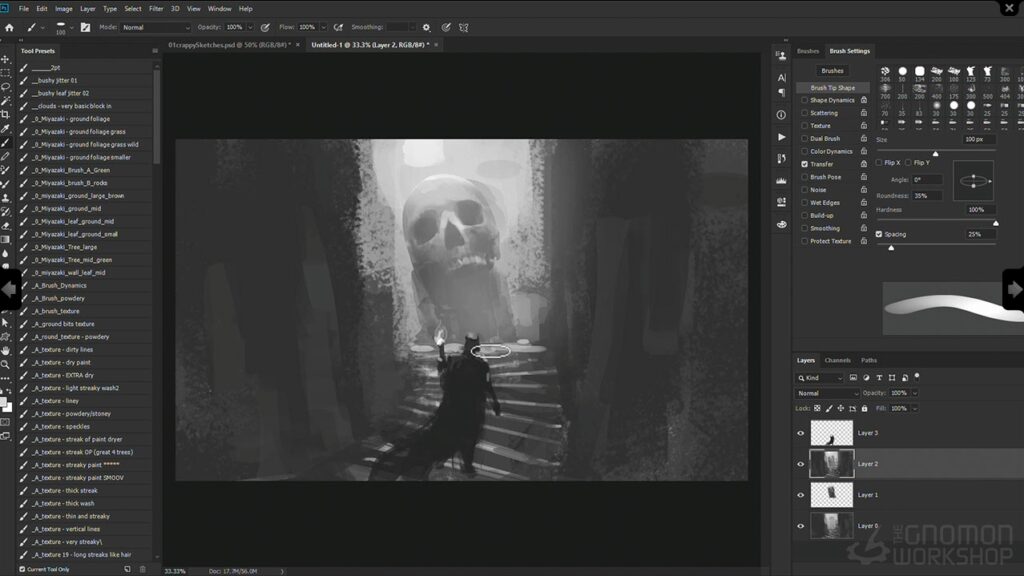This screenshot has height=576, width=1024.
Task: Click the Brushes button in Brush Settings
Action: [832, 71]
